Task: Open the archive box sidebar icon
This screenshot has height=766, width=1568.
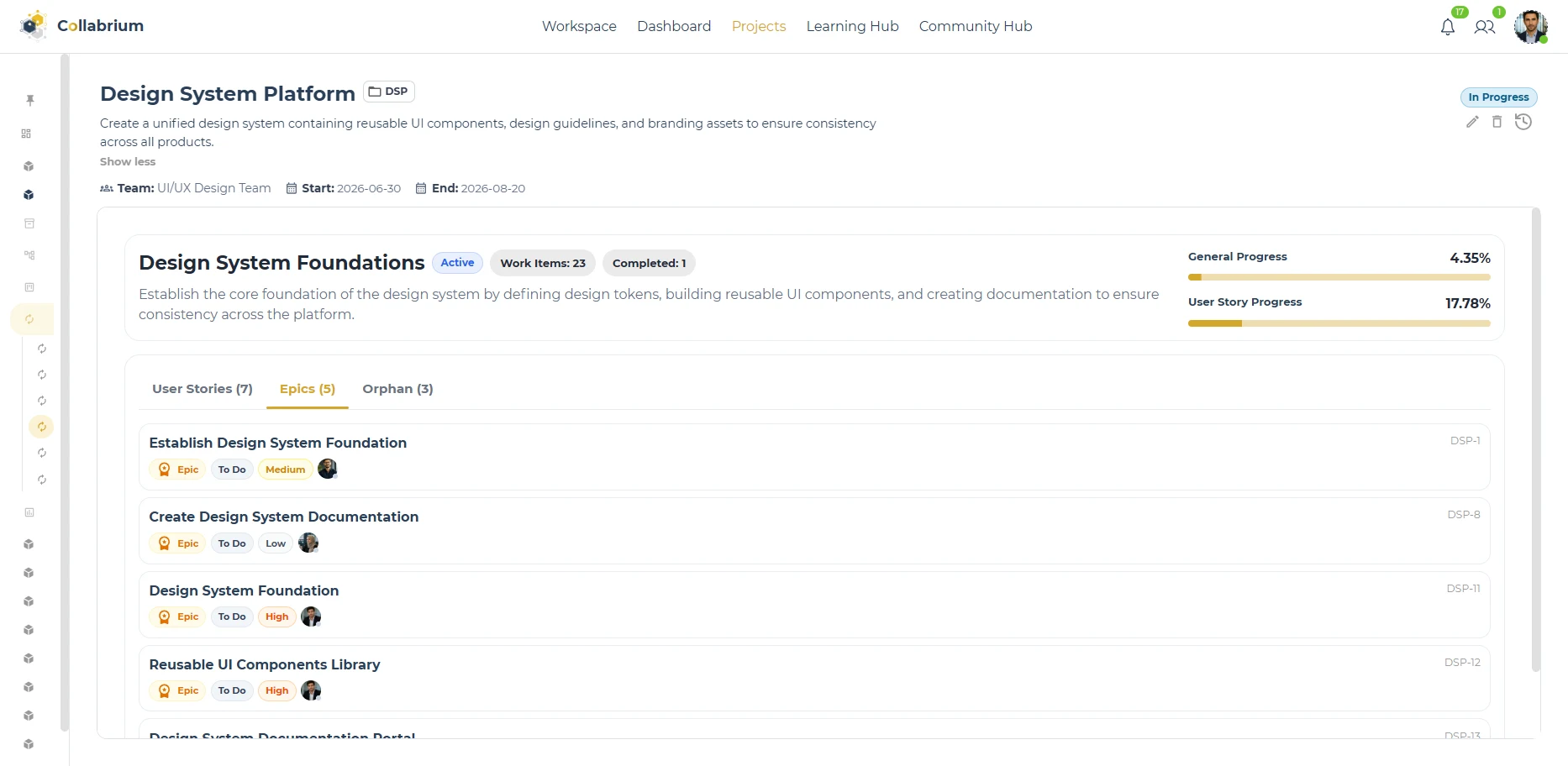Action: pos(29,223)
